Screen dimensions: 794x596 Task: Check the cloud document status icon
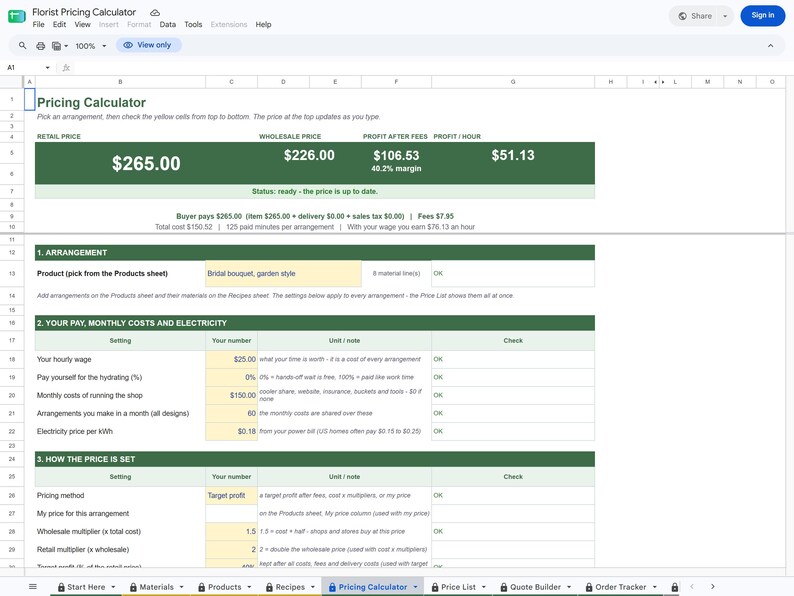[x=155, y=12]
